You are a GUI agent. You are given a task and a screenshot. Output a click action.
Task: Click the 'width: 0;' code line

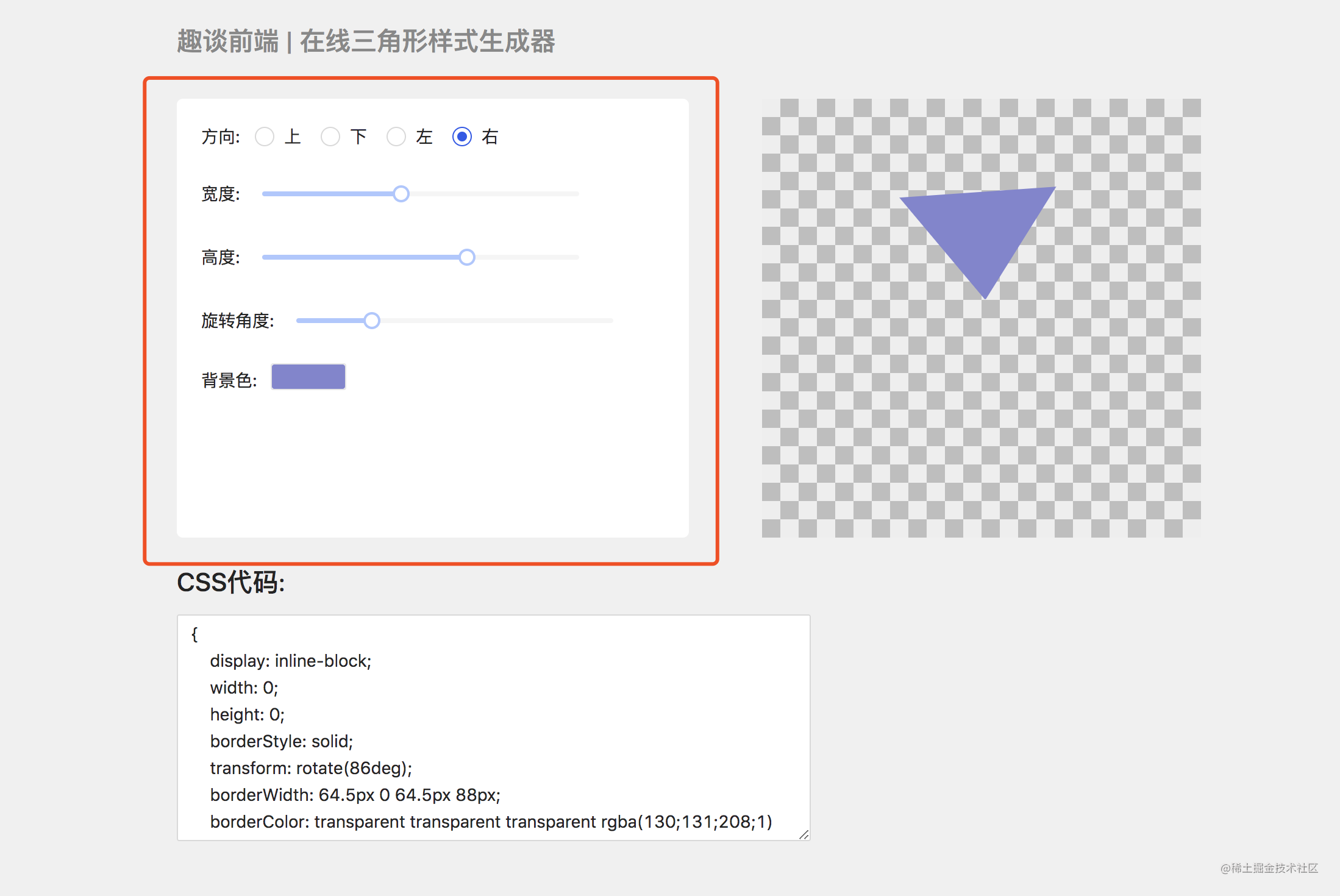[x=244, y=688]
